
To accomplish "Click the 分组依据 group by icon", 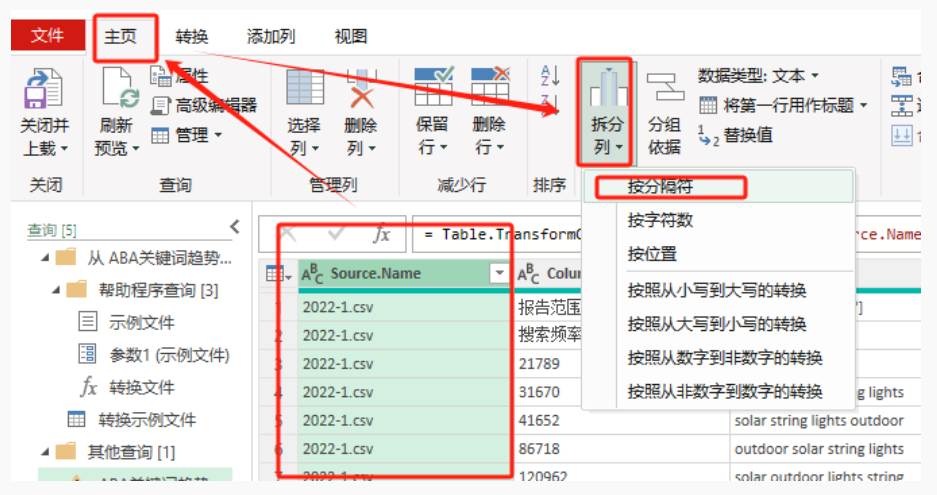I will tap(665, 87).
